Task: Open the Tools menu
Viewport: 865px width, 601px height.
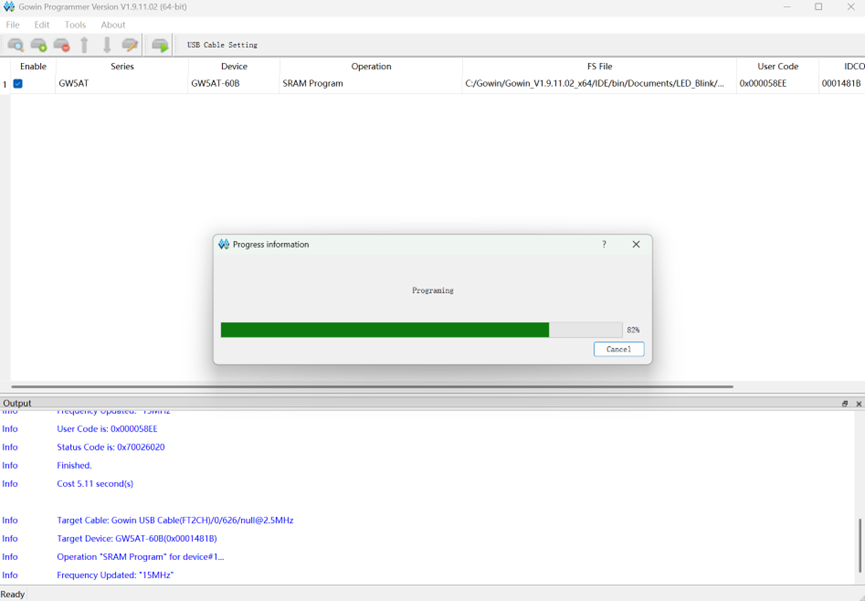Action: point(75,25)
